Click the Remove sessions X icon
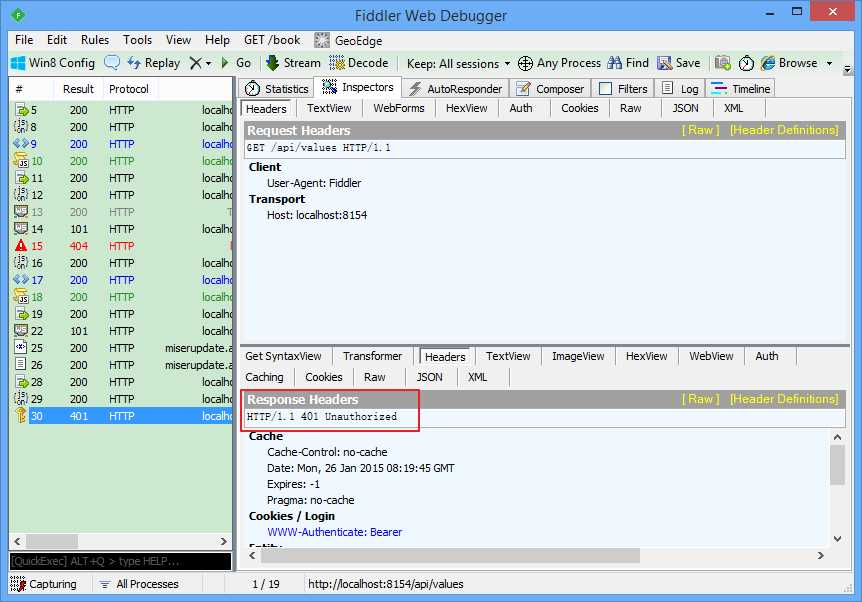The image size is (862, 602). (x=195, y=63)
